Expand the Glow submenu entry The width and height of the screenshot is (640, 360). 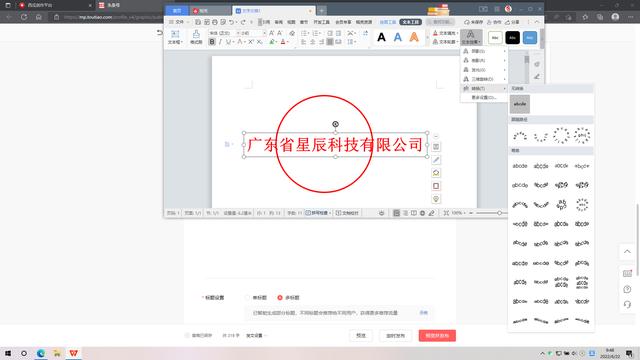point(484,70)
